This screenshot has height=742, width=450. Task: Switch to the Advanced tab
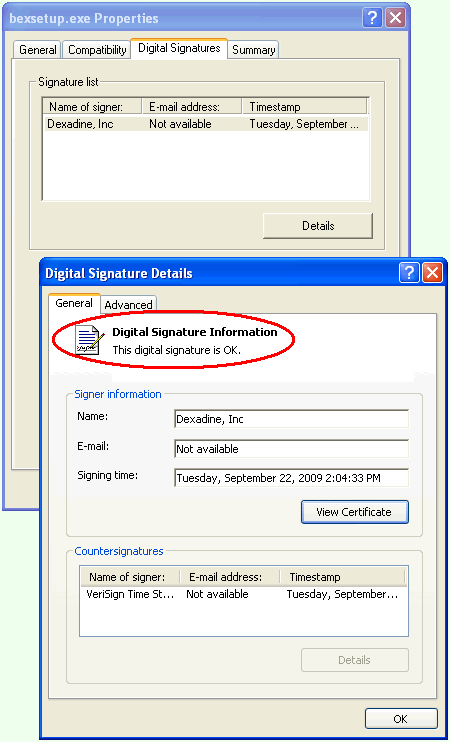click(129, 305)
